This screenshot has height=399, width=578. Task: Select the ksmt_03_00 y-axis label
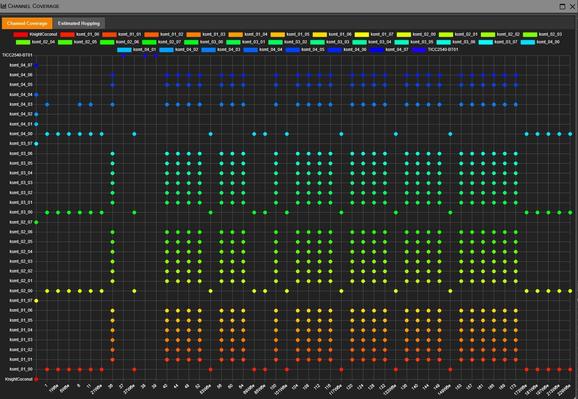click(x=21, y=212)
